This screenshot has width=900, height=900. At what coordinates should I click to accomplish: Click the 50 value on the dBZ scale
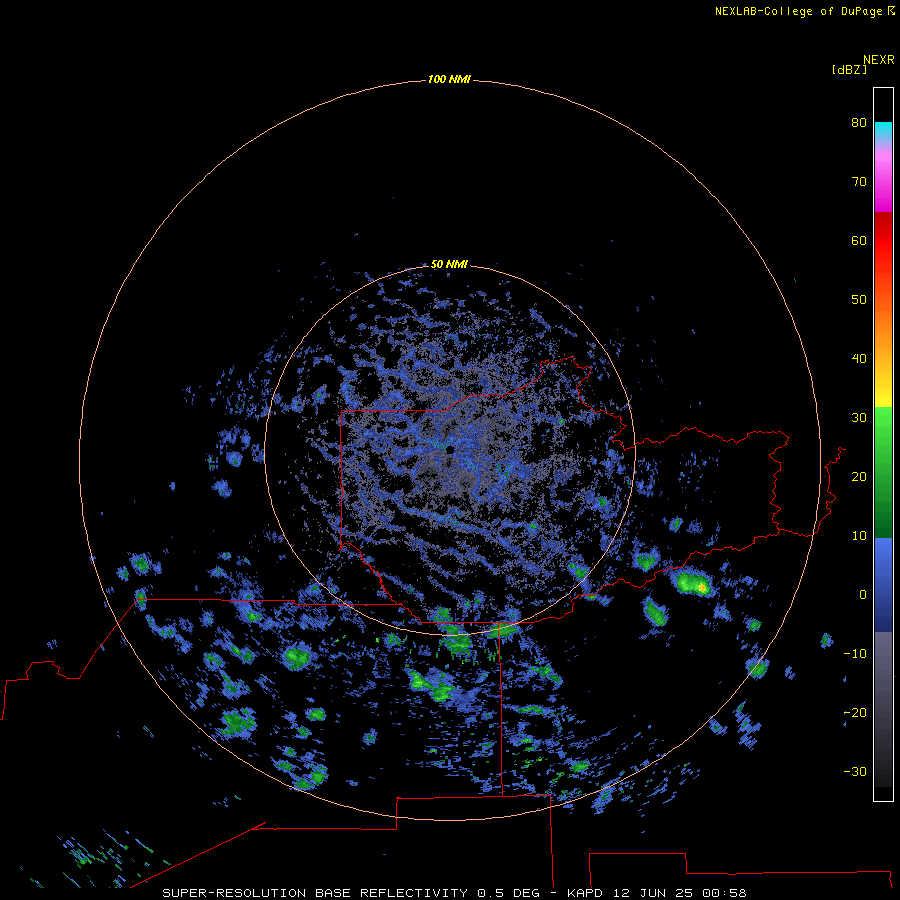click(x=859, y=300)
